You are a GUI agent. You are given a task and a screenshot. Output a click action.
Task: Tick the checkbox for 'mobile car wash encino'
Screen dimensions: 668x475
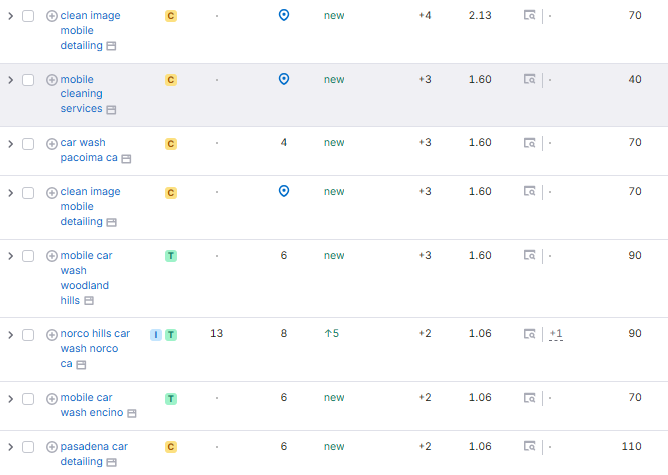pyautogui.click(x=28, y=398)
